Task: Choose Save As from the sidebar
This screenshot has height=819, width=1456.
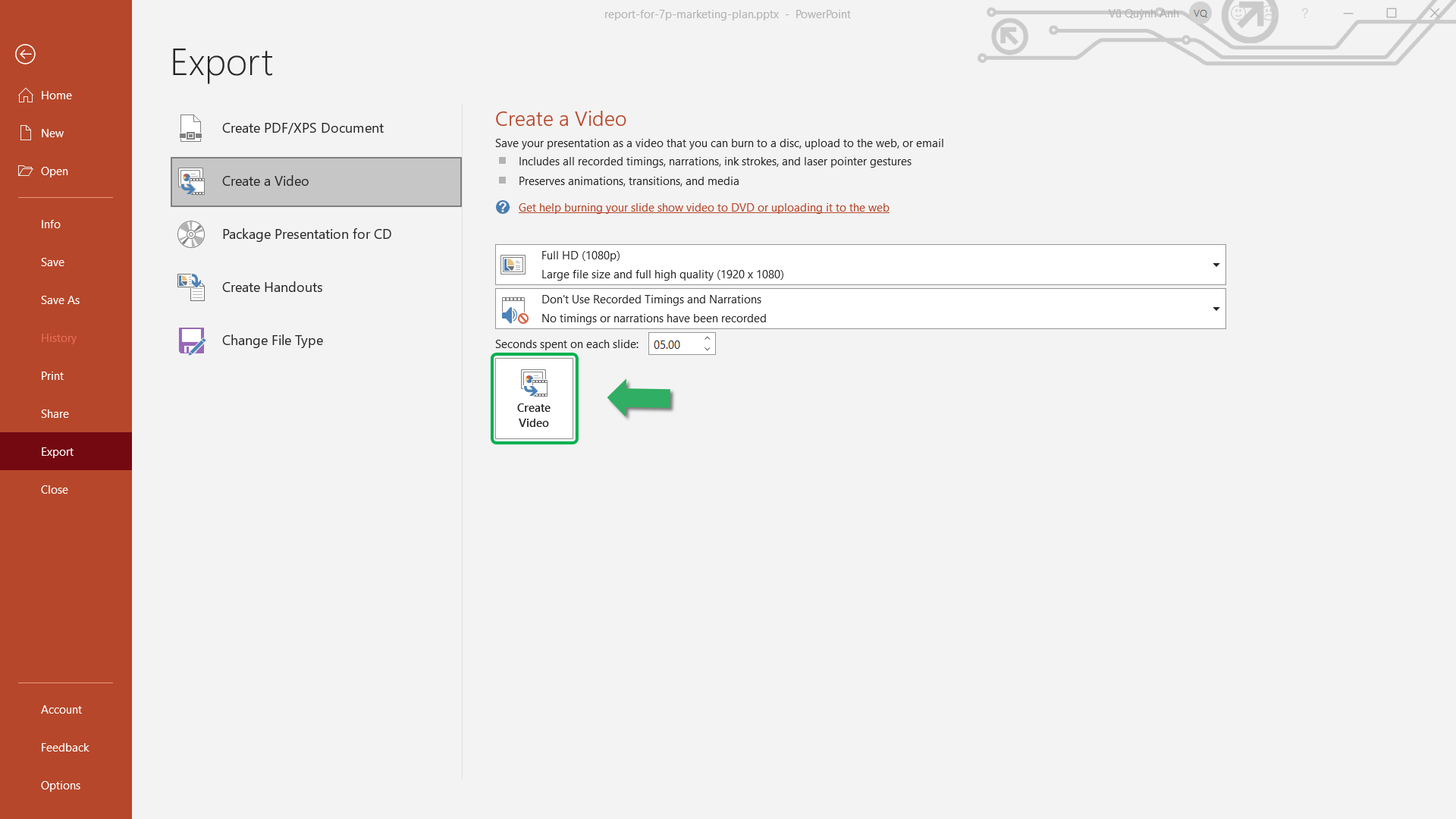Action: point(66,300)
